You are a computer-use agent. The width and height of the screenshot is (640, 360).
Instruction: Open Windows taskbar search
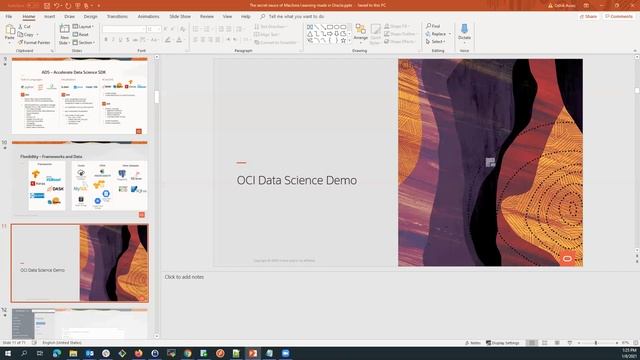[x=24, y=353]
